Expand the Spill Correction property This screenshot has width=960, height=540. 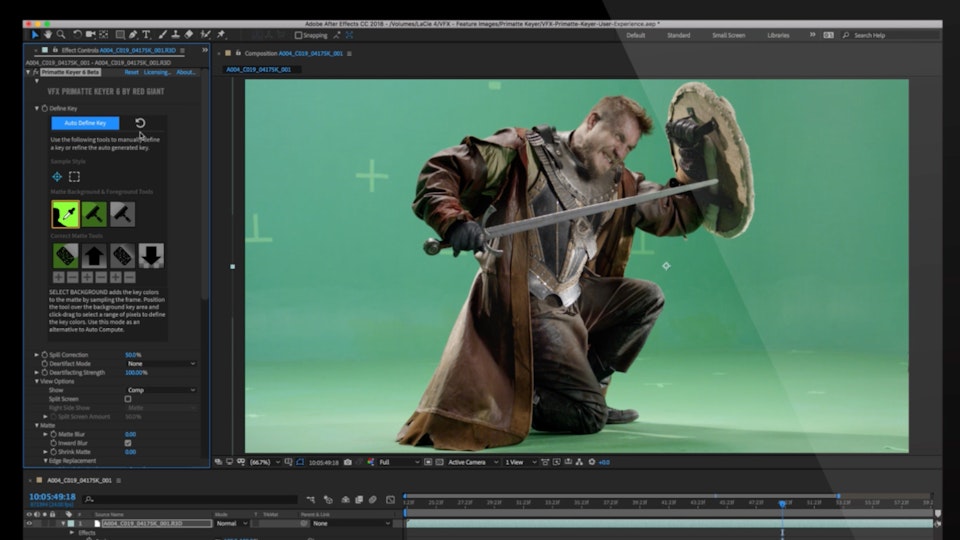(x=38, y=355)
